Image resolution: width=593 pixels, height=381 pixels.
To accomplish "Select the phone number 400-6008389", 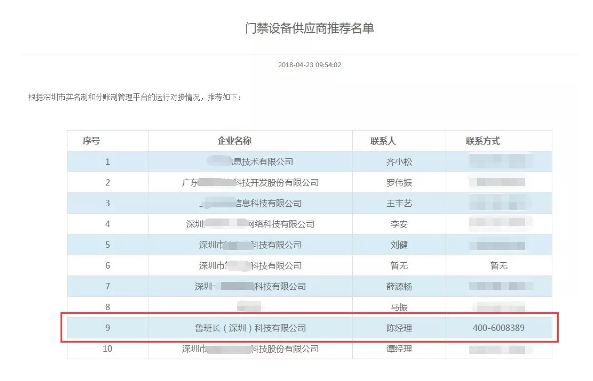I will click(x=498, y=328).
